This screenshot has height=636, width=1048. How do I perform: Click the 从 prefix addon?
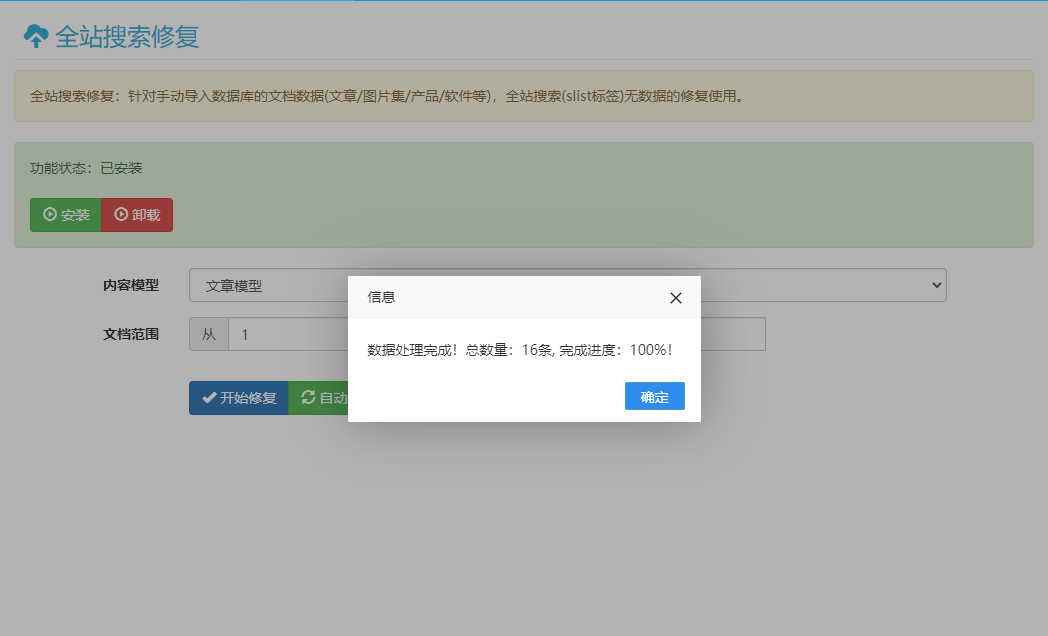click(x=209, y=335)
